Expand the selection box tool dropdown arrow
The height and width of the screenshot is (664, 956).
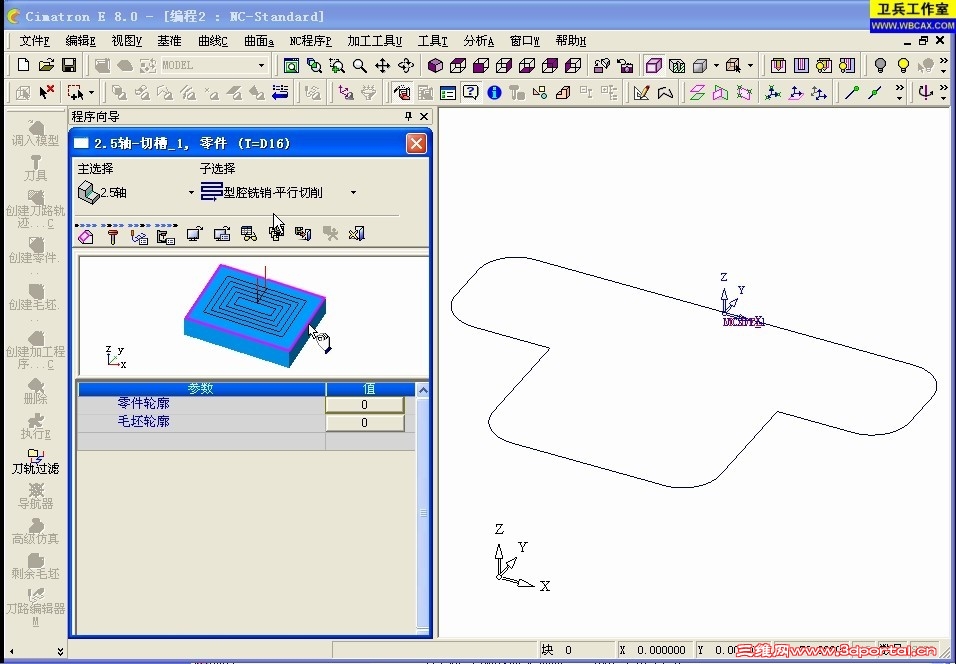coord(91,93)
